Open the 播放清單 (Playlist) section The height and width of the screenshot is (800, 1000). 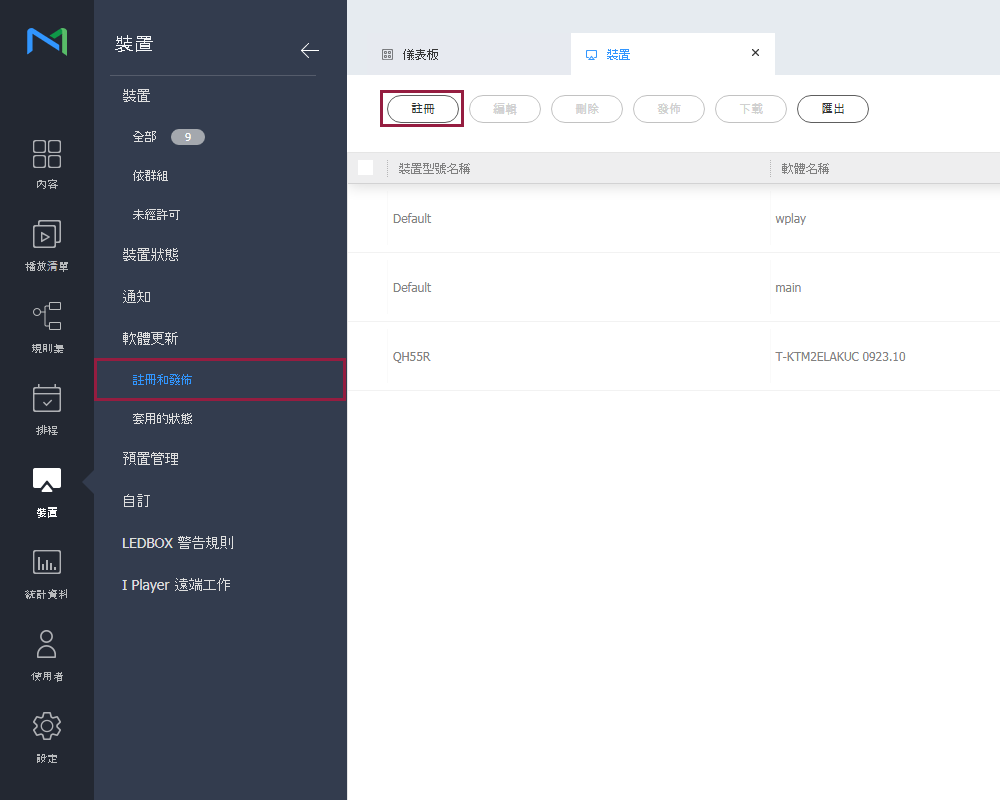pos(47,246)
